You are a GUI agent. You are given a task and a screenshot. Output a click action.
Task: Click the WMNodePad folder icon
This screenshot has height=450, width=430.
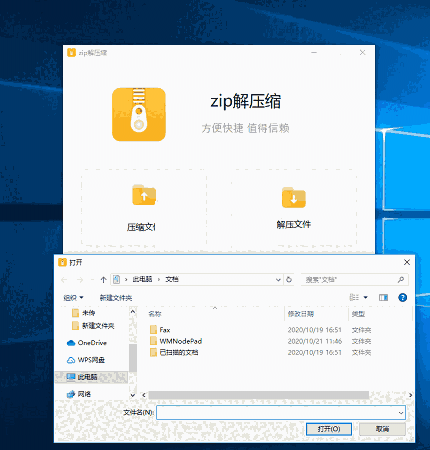tap(153, 341)
